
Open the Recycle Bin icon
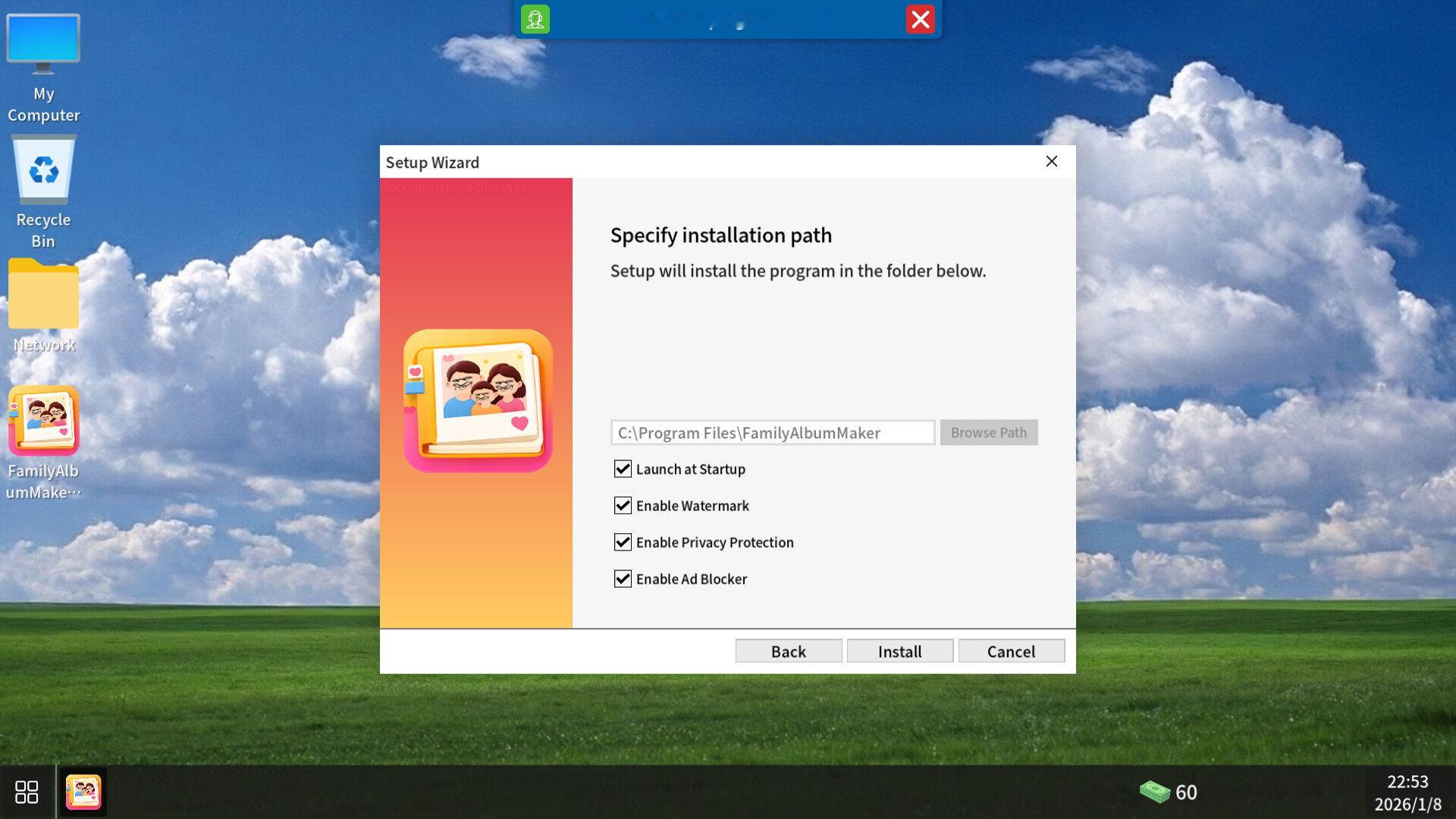(43, 190)
